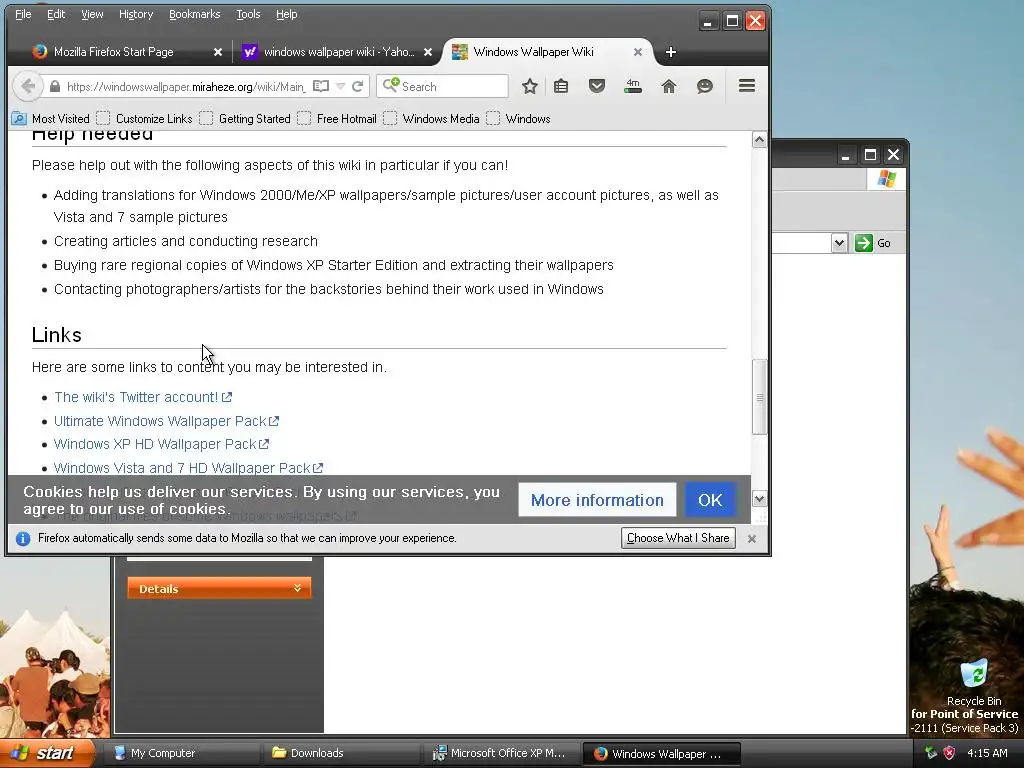The height and width of the screenshot is (768, 1024).
Task: Open Ultimate Windows Wallpaper Pack link
Action: [166, 421]
